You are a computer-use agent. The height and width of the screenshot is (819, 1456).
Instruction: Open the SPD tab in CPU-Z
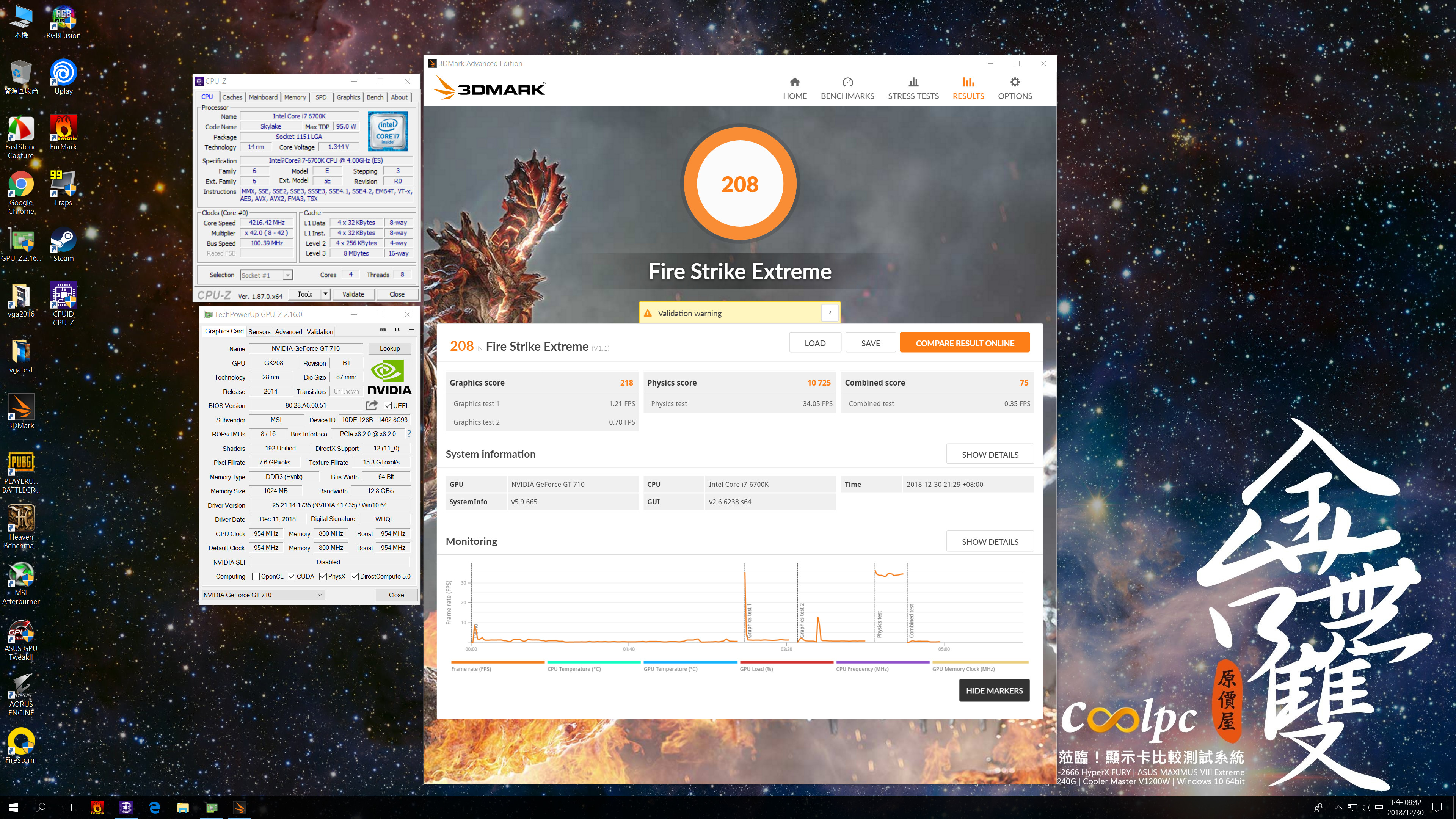pyautogui.click(x=321, y=97)
